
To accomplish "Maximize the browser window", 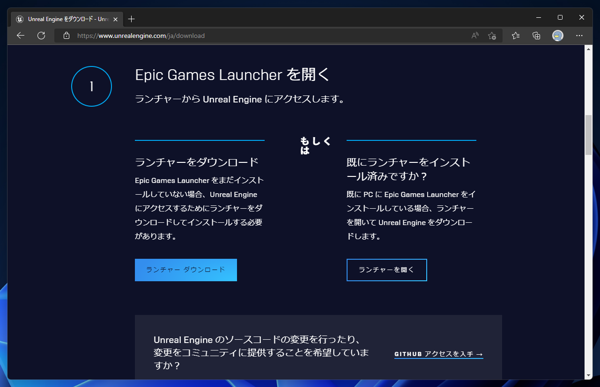I will click(560, 18).
